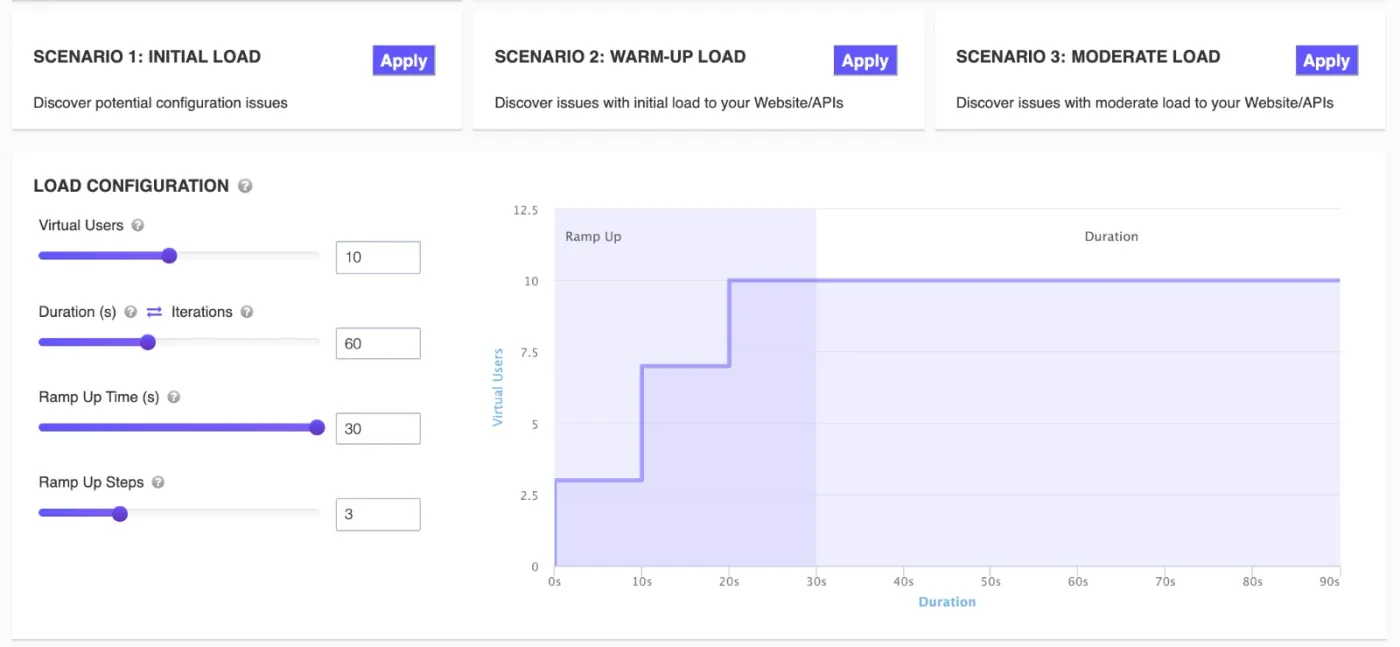This screenshot has width=1400, height=647.
Task: Click the LOAD CONFIGURATION heading
Action: pos(131,186)
